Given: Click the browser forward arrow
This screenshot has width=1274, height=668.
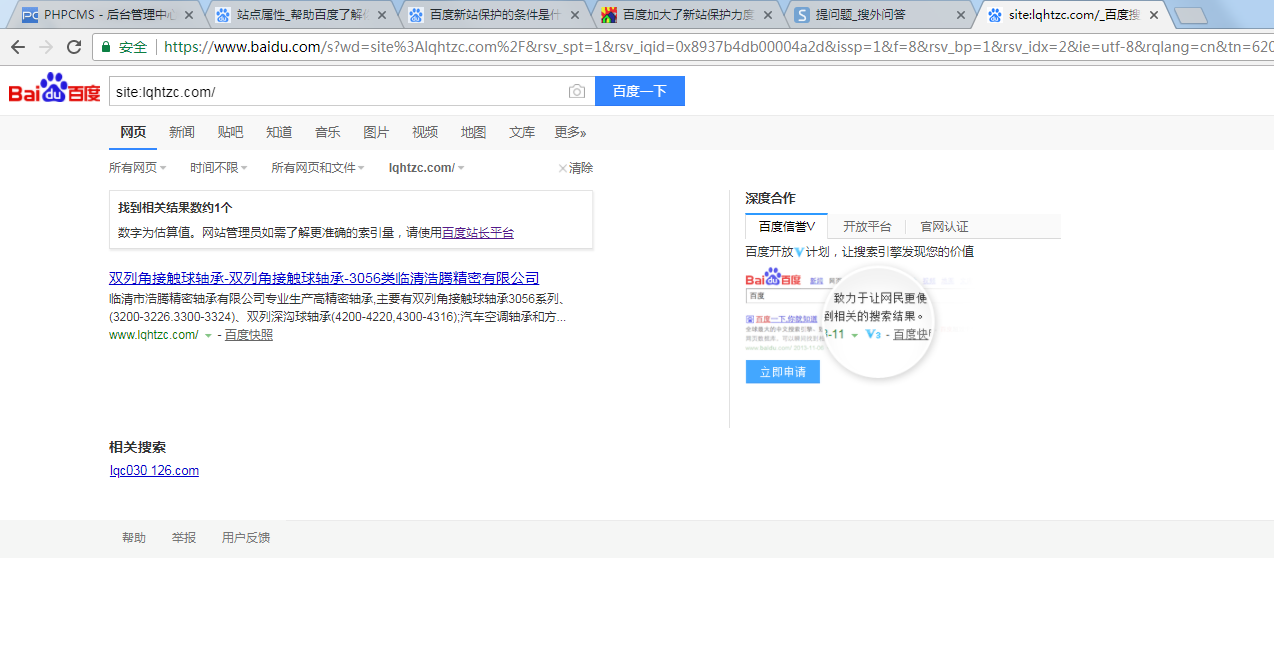Looking at the screenshot, I should pyautogui.click(x=46, y=47).
